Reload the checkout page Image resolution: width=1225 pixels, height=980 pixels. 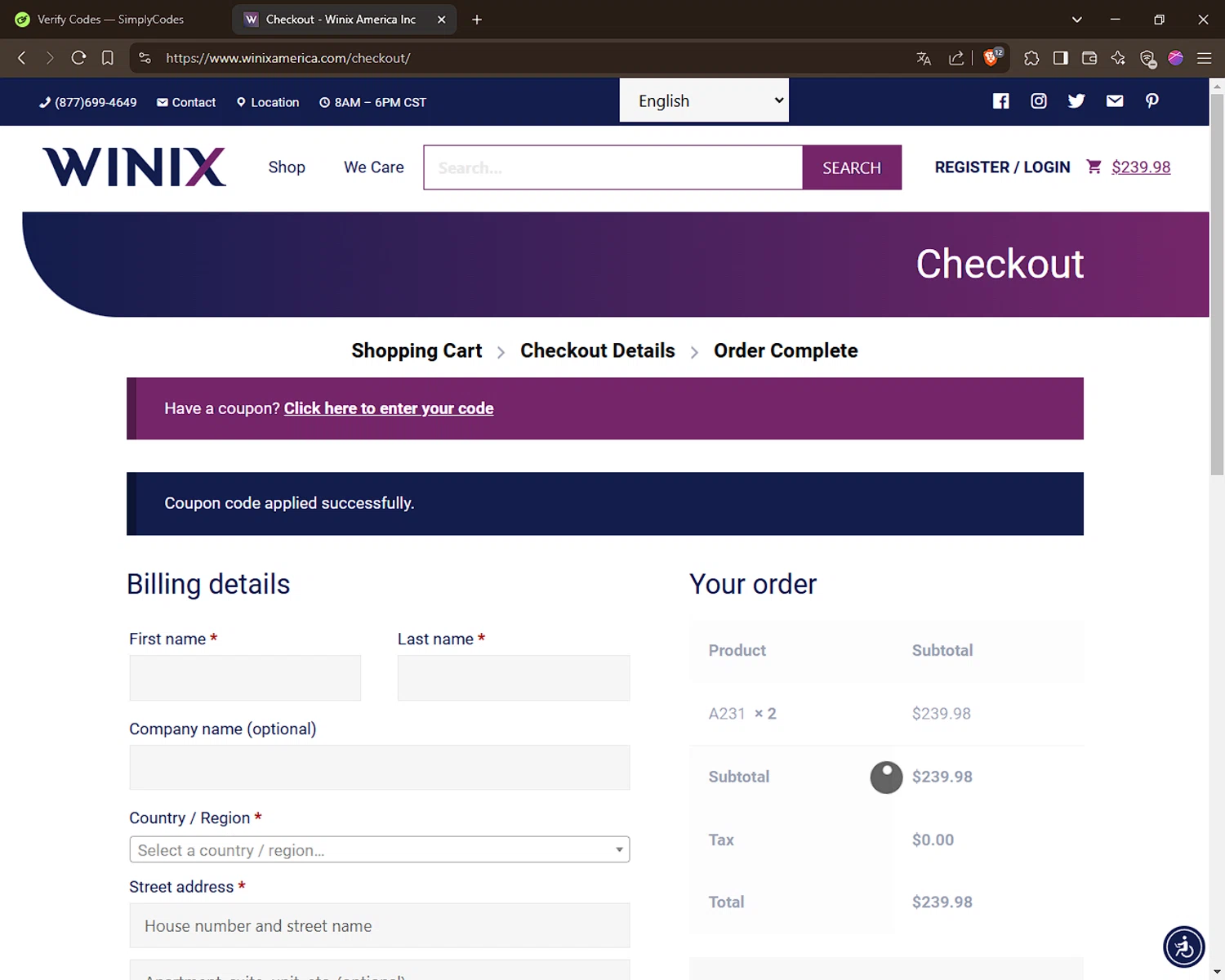pos(78,58)
